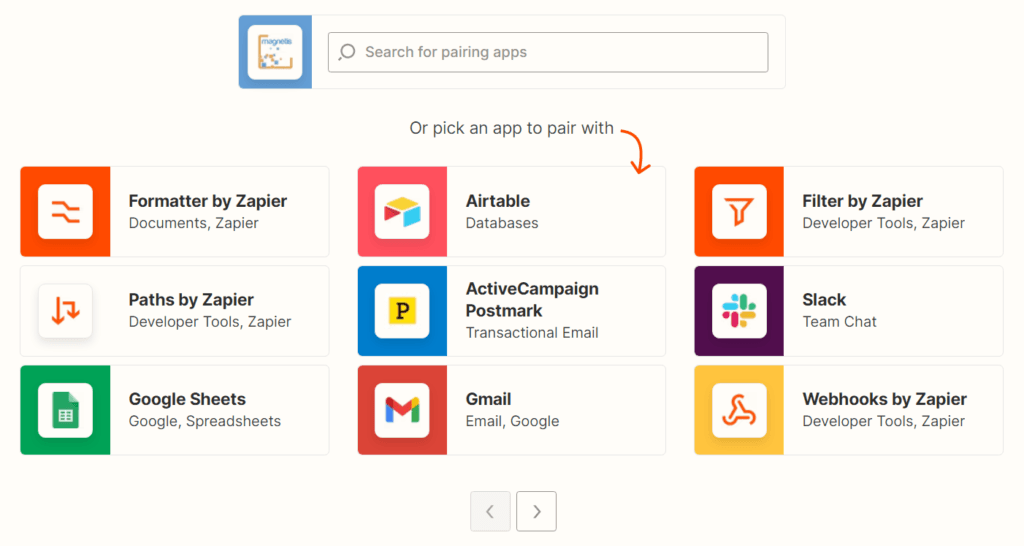The image size is (1024, 546).
Task: Choose the Filter by Zapier funnel icon
Action: 739,212
